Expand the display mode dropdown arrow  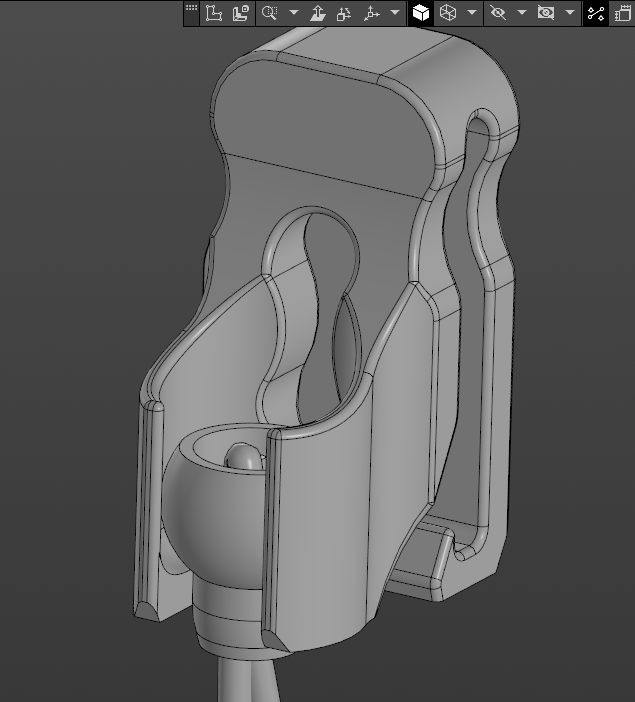coord(472,13)
